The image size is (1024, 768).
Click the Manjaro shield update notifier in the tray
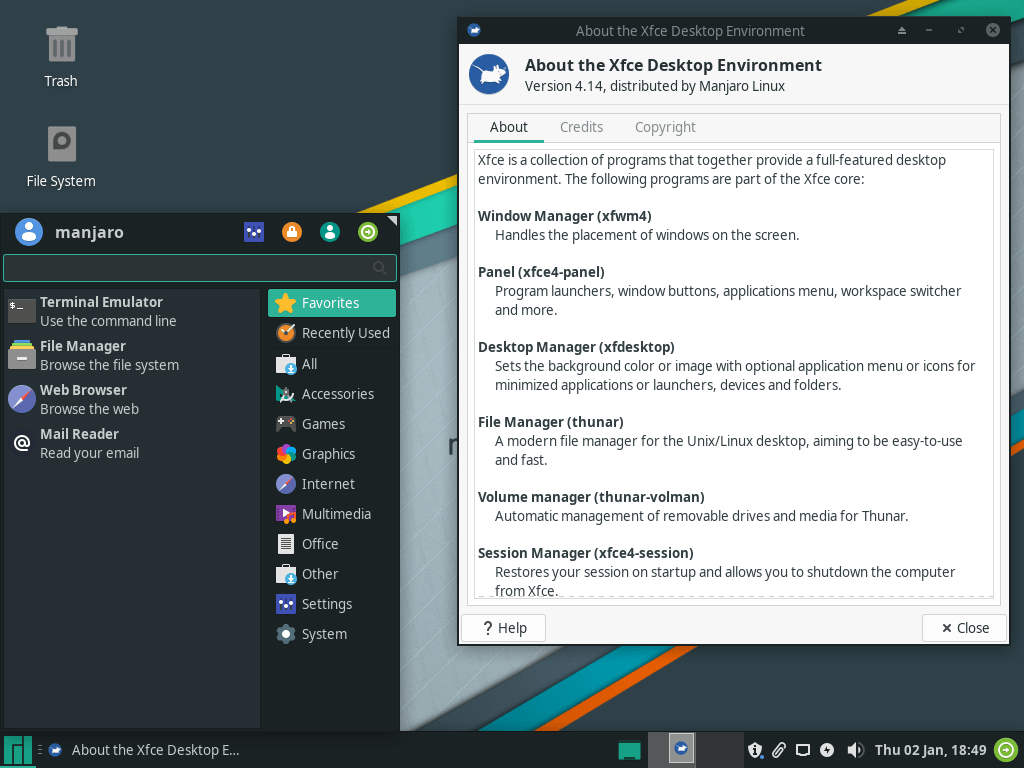tap(755, 749)
